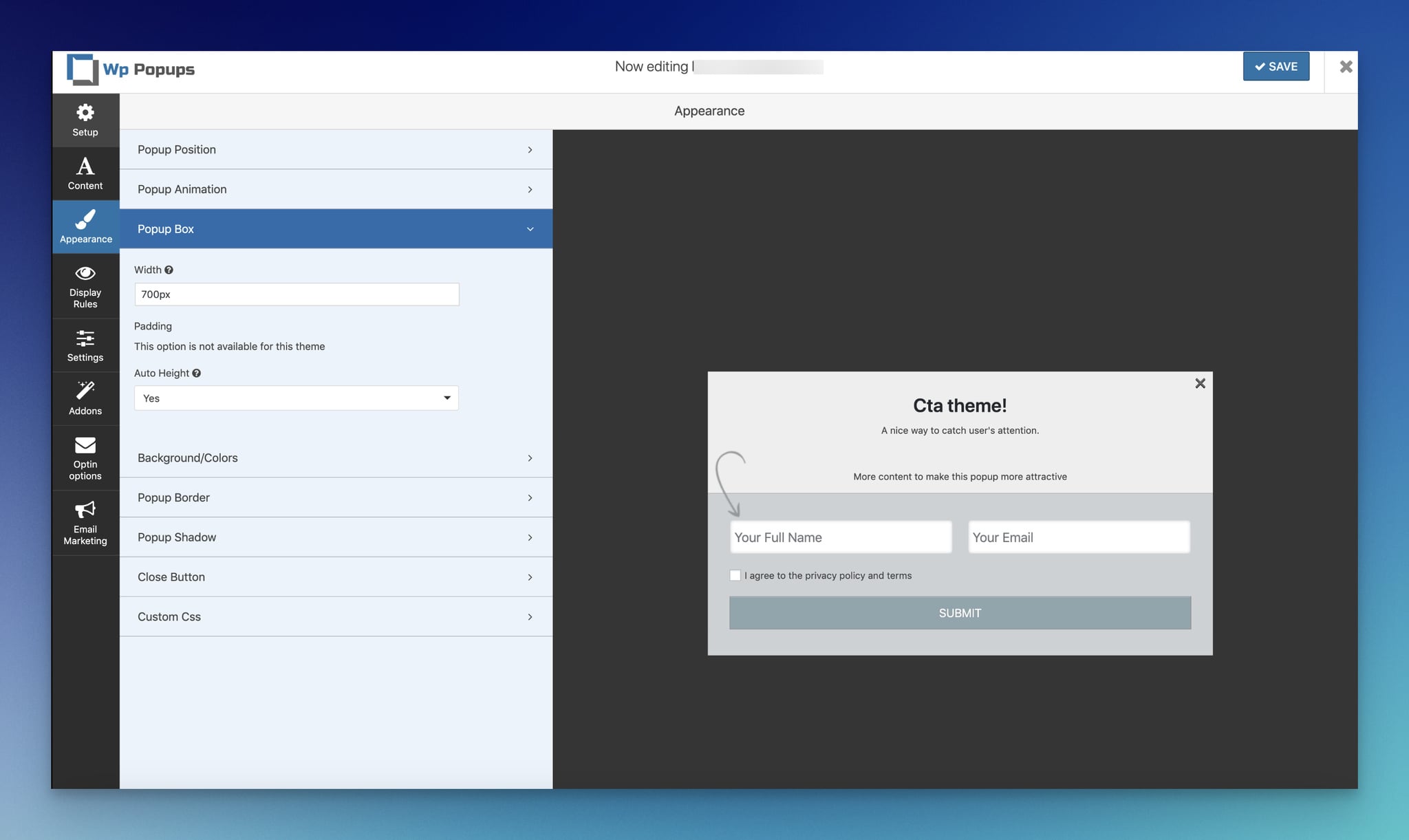Collapse the Popup Box section
This screenshot has height=840, width=1409.
[336, 229]
